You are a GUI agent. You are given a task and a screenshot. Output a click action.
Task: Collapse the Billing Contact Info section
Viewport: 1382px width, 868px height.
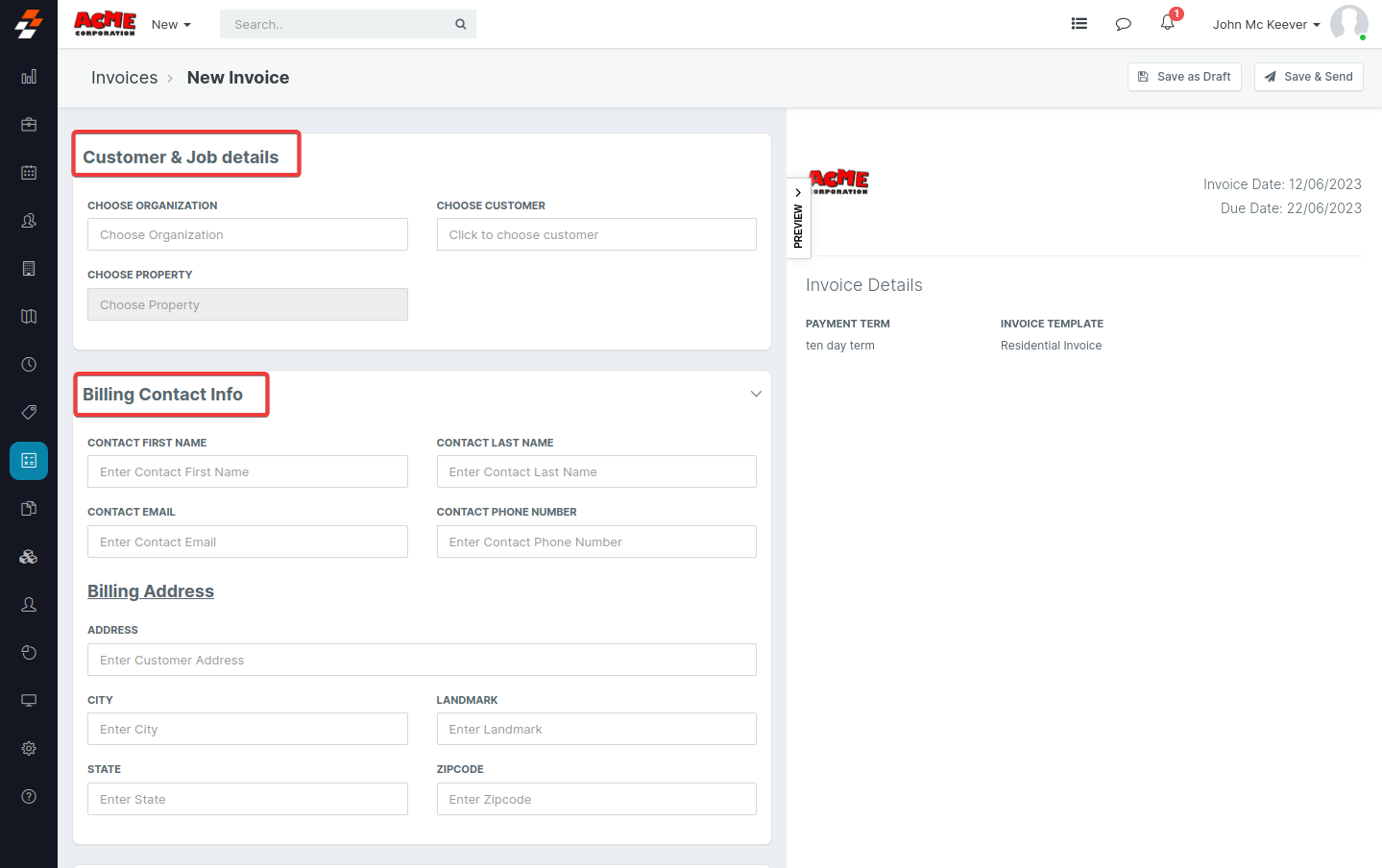[756, 395]
